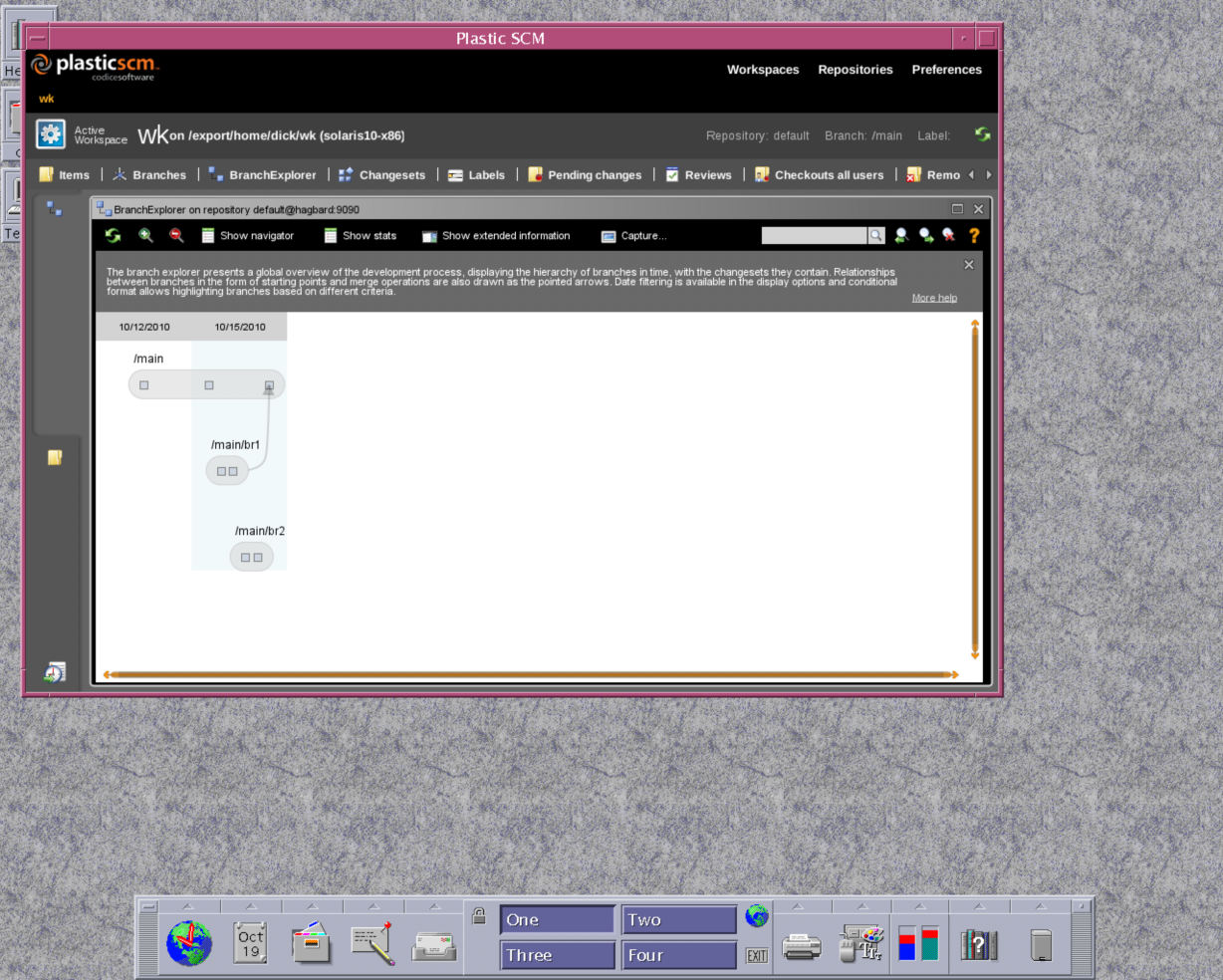
Task: Click the horizontal orange scrollbar of diagram
Action: coord(531,674)
